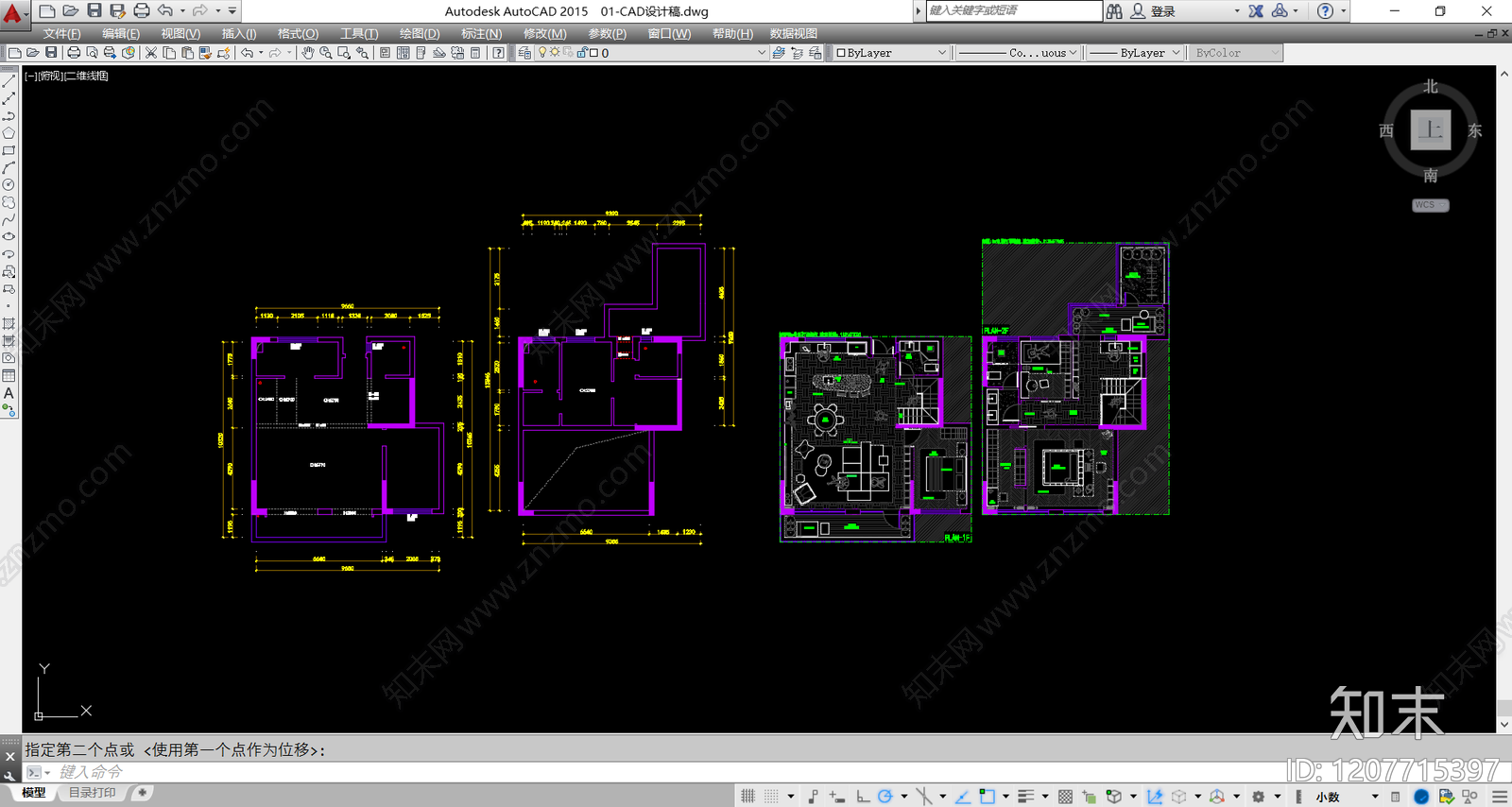Click the Save icon in quick access bar
Viewport: 1512px width, 807px height.
point(94,10)
